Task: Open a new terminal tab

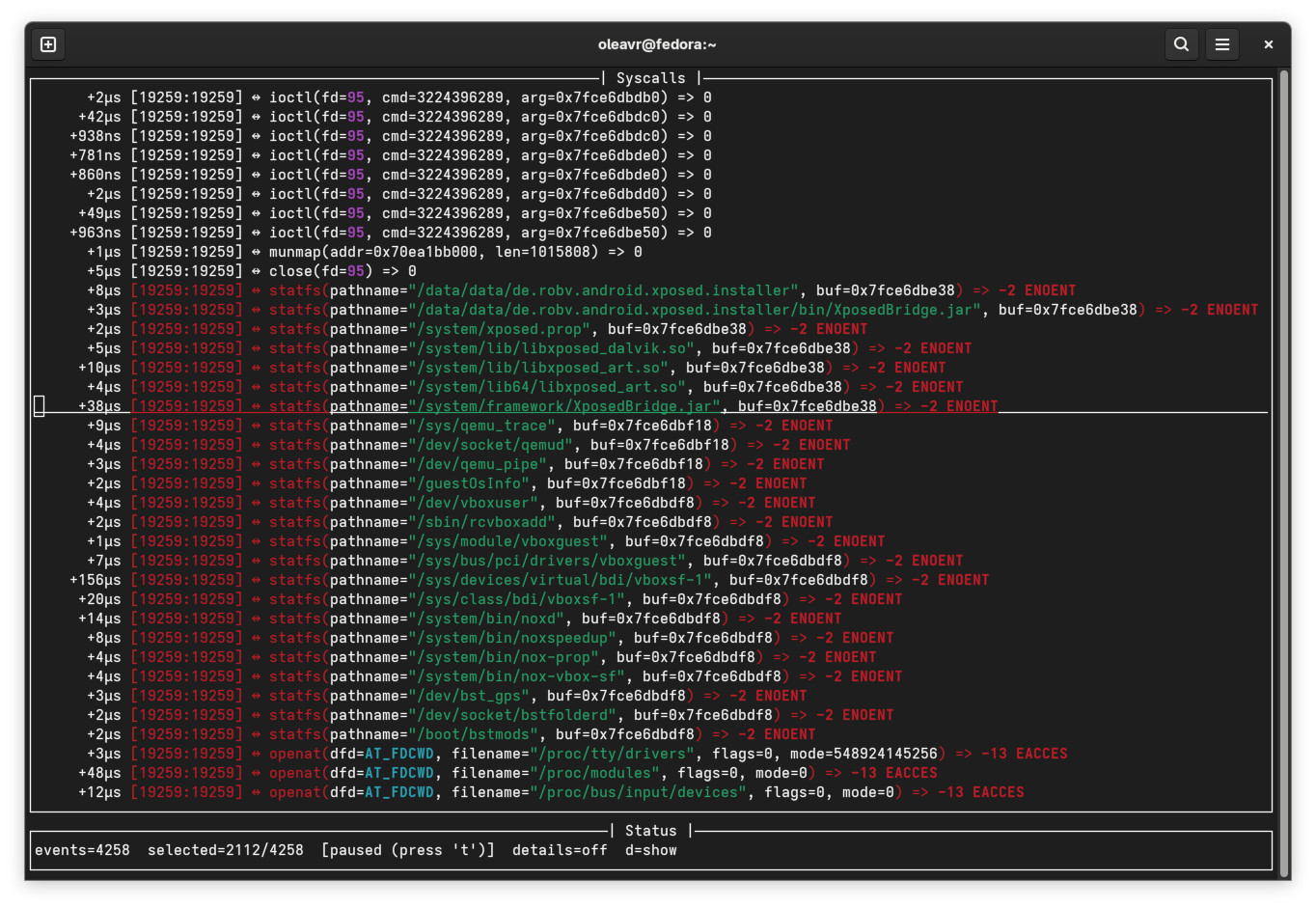Action: coord(48,44)
